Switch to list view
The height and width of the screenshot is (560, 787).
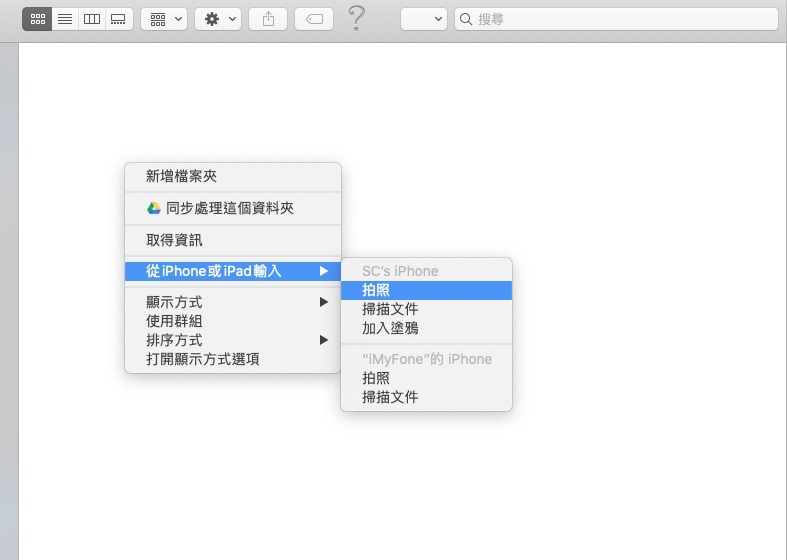(65, 19)
